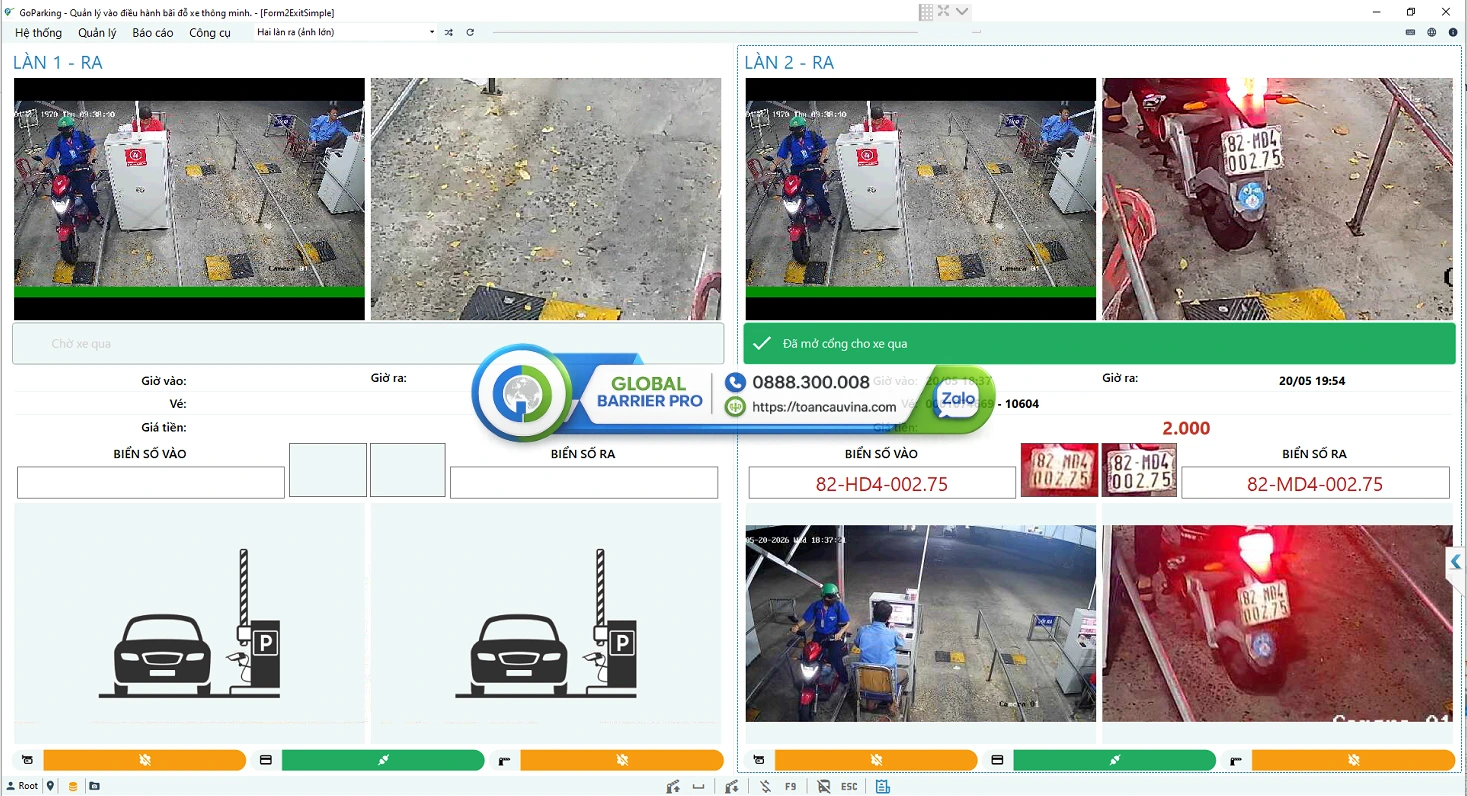
Task: Click Làn 1 BIỂN SỐ VÀO input field
Action: (x=151, y=483)
